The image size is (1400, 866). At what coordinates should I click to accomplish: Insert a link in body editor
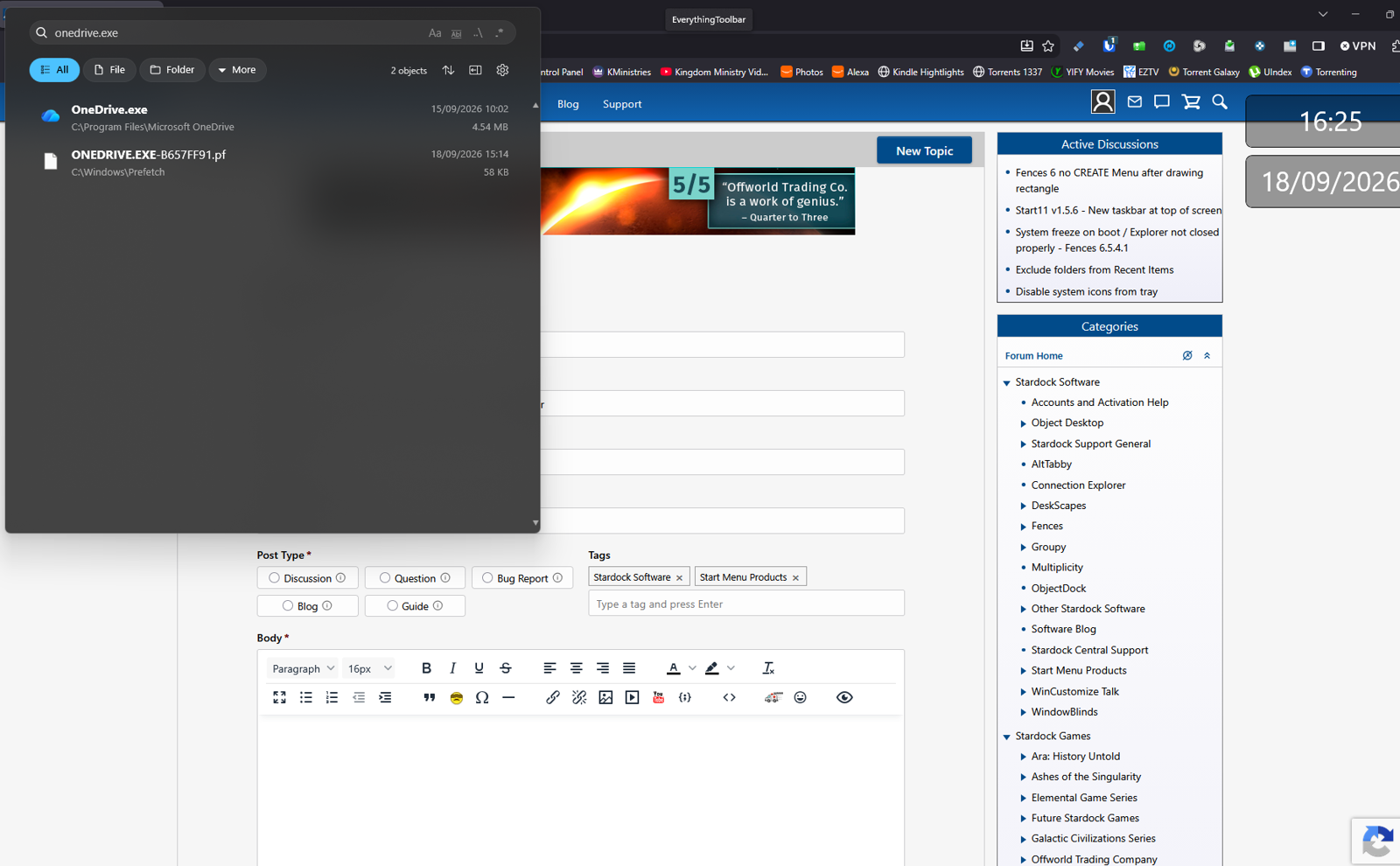[x=553, y=697]
